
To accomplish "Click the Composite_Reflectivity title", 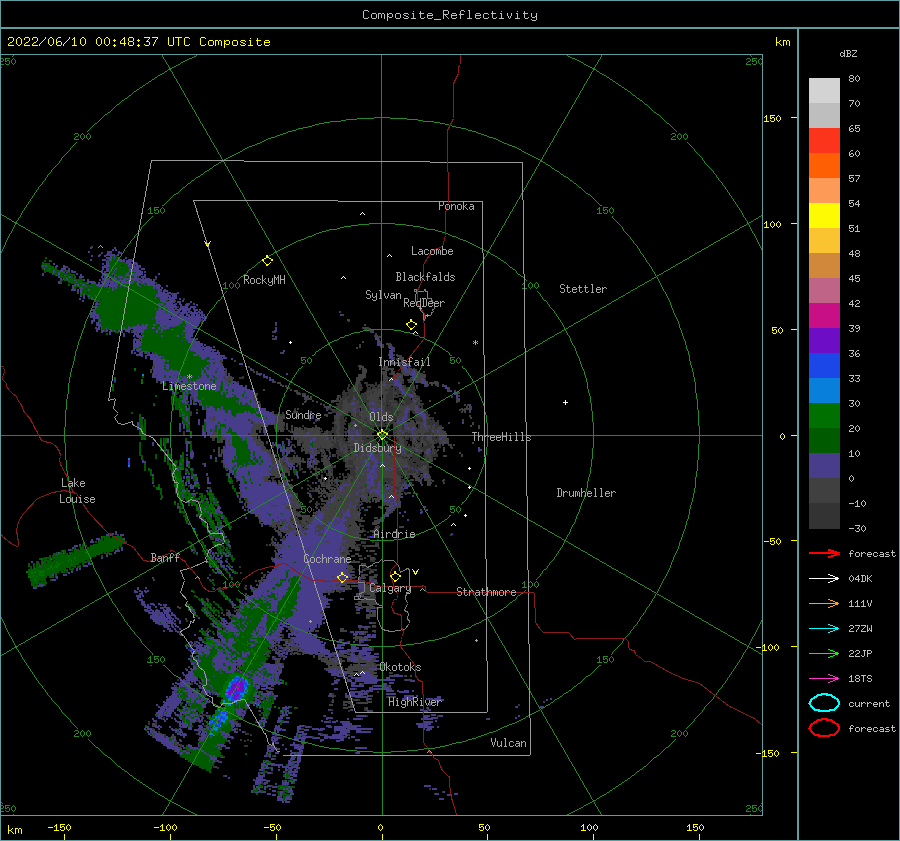I will [x=450, y=15].
